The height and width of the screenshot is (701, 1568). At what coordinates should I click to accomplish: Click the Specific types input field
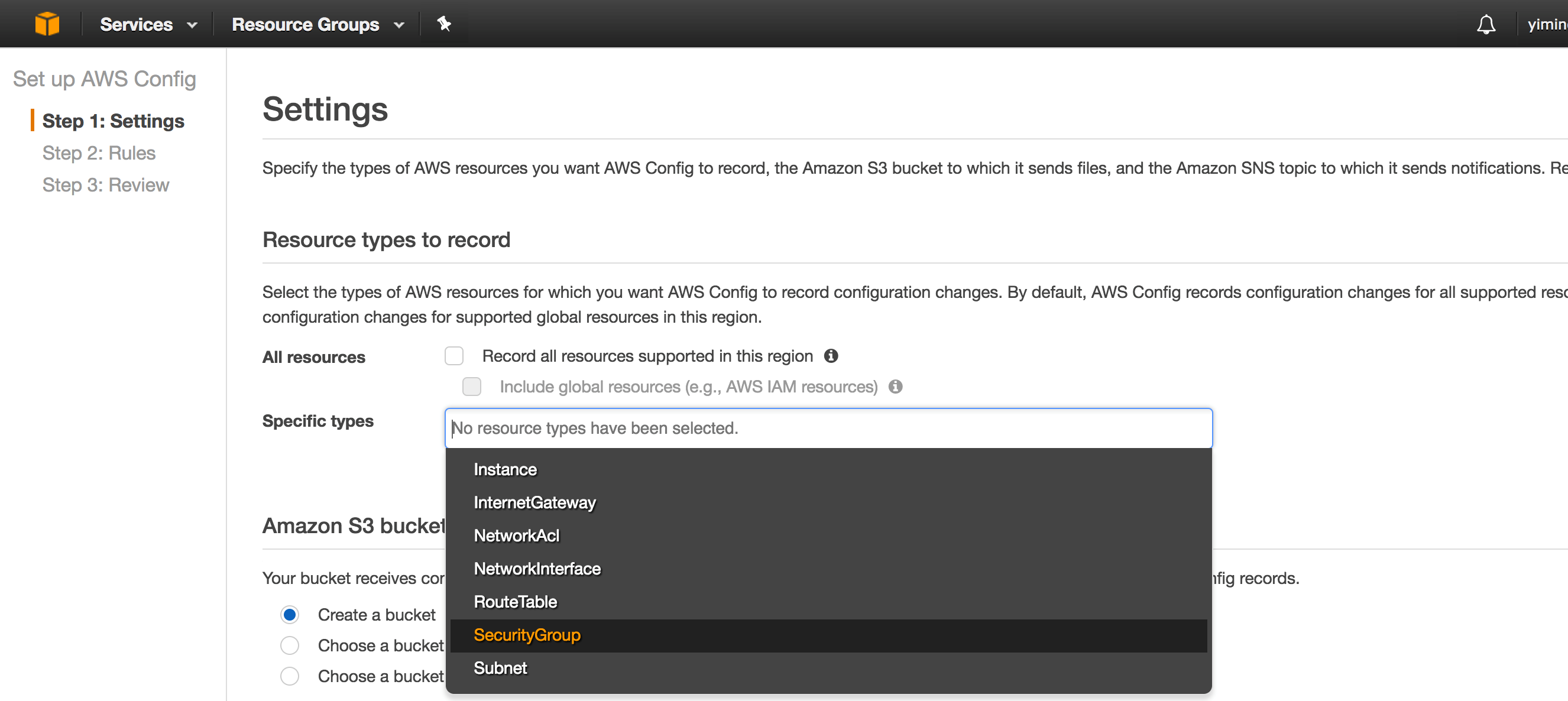[x=828, y=429]
